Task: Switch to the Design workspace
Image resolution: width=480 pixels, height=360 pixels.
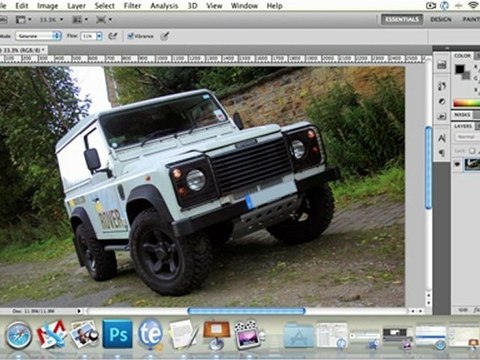Action: point(441,19)
